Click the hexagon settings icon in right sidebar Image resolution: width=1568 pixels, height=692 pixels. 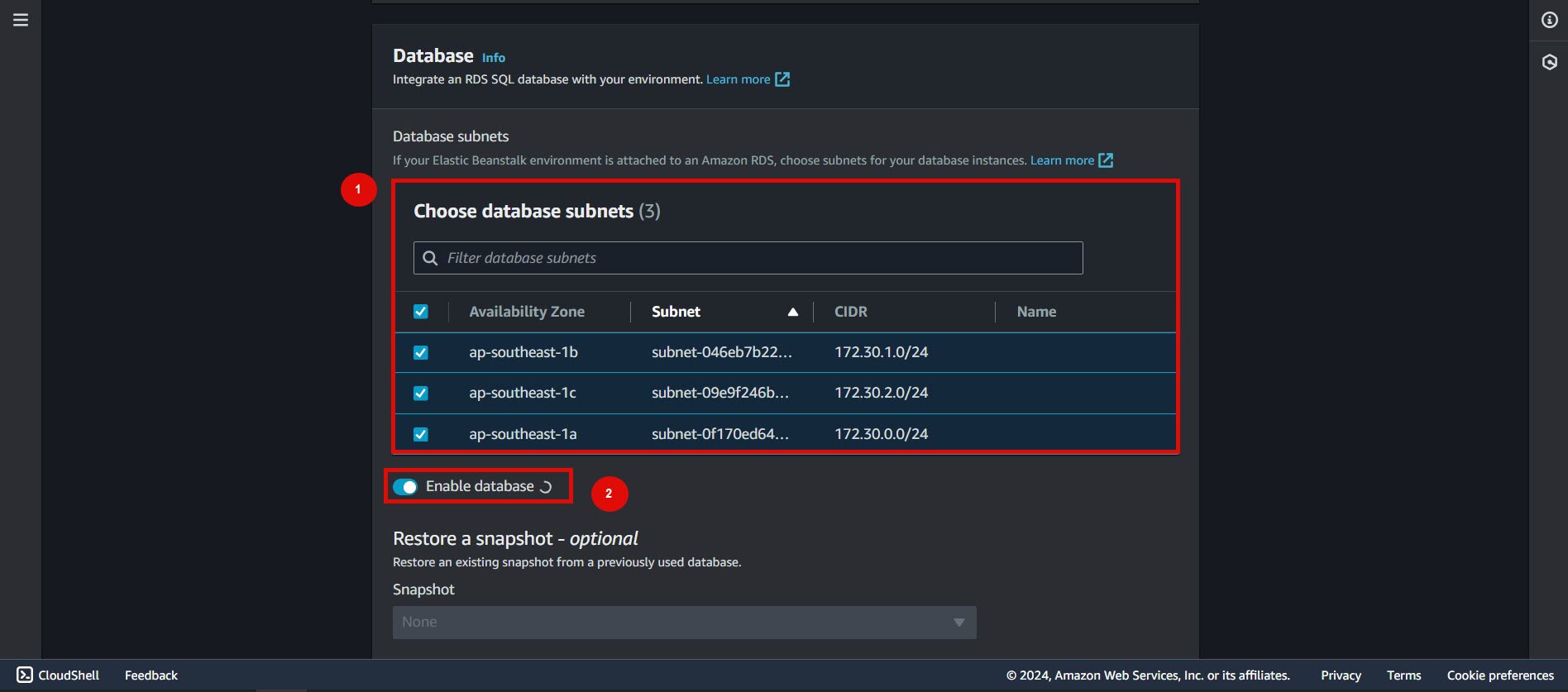1549,62
